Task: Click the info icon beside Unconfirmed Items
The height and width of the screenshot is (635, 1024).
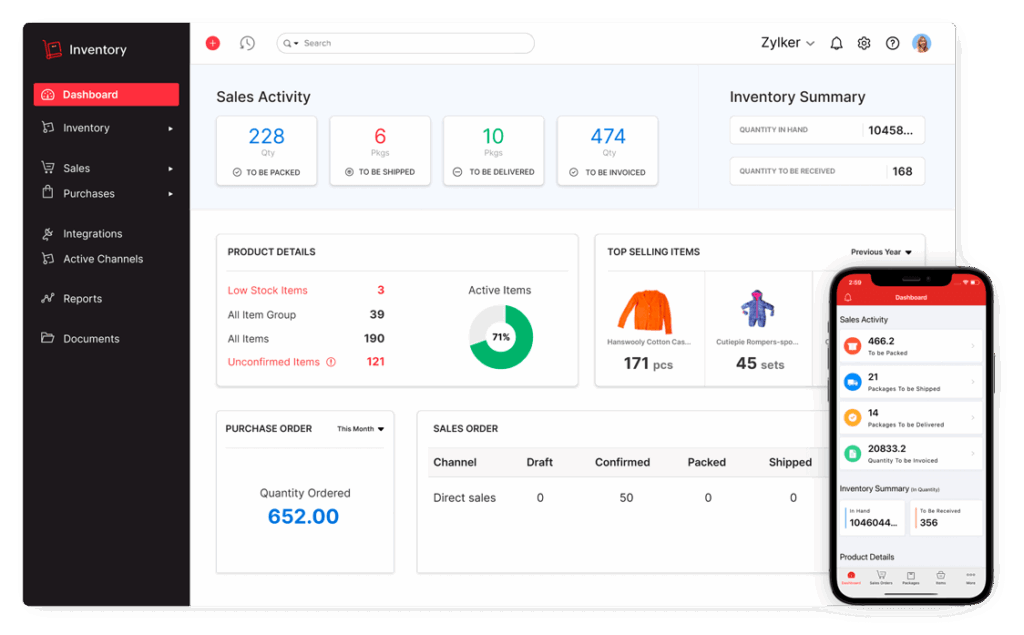Action: coord(331,362)
